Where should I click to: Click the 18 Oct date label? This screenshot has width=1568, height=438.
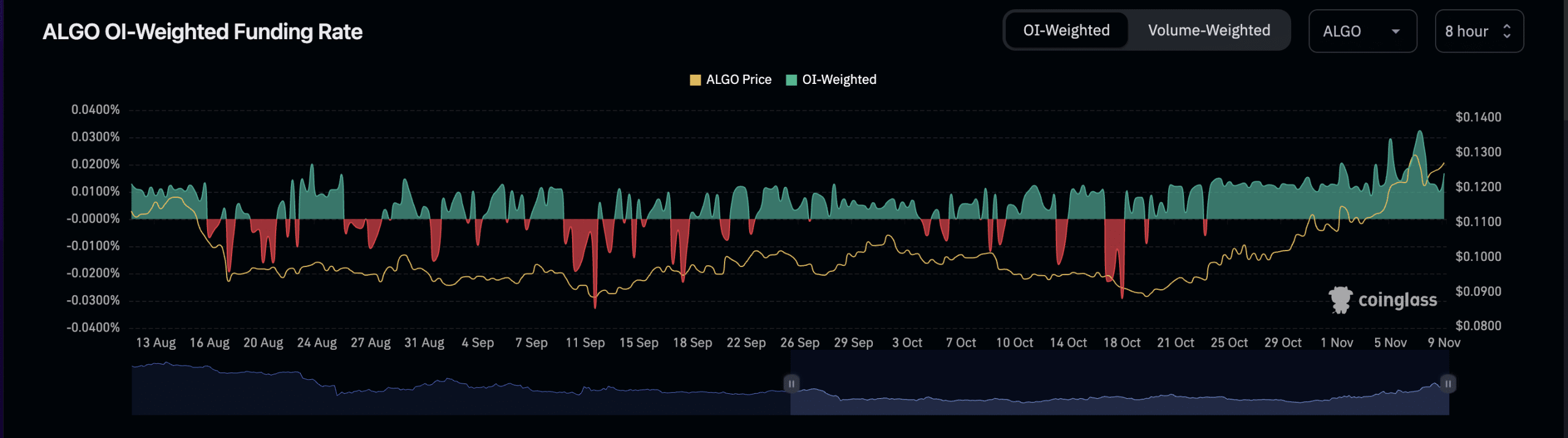click(x=1122, y=343)
